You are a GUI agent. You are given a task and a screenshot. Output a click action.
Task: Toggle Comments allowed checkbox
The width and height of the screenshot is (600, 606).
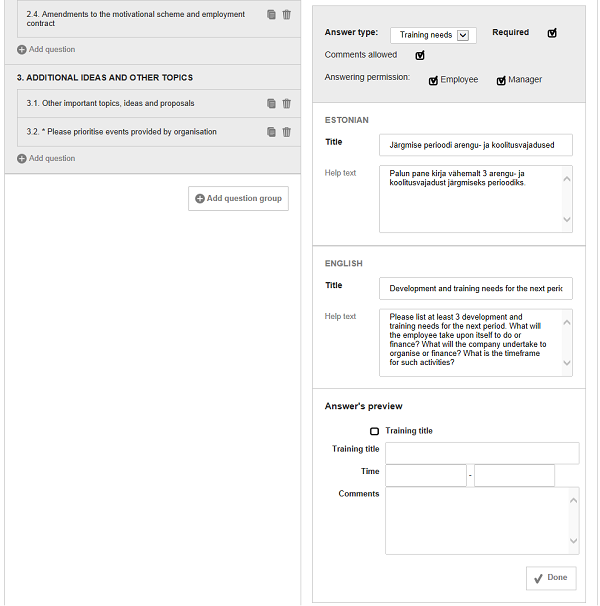pos(420,55)
